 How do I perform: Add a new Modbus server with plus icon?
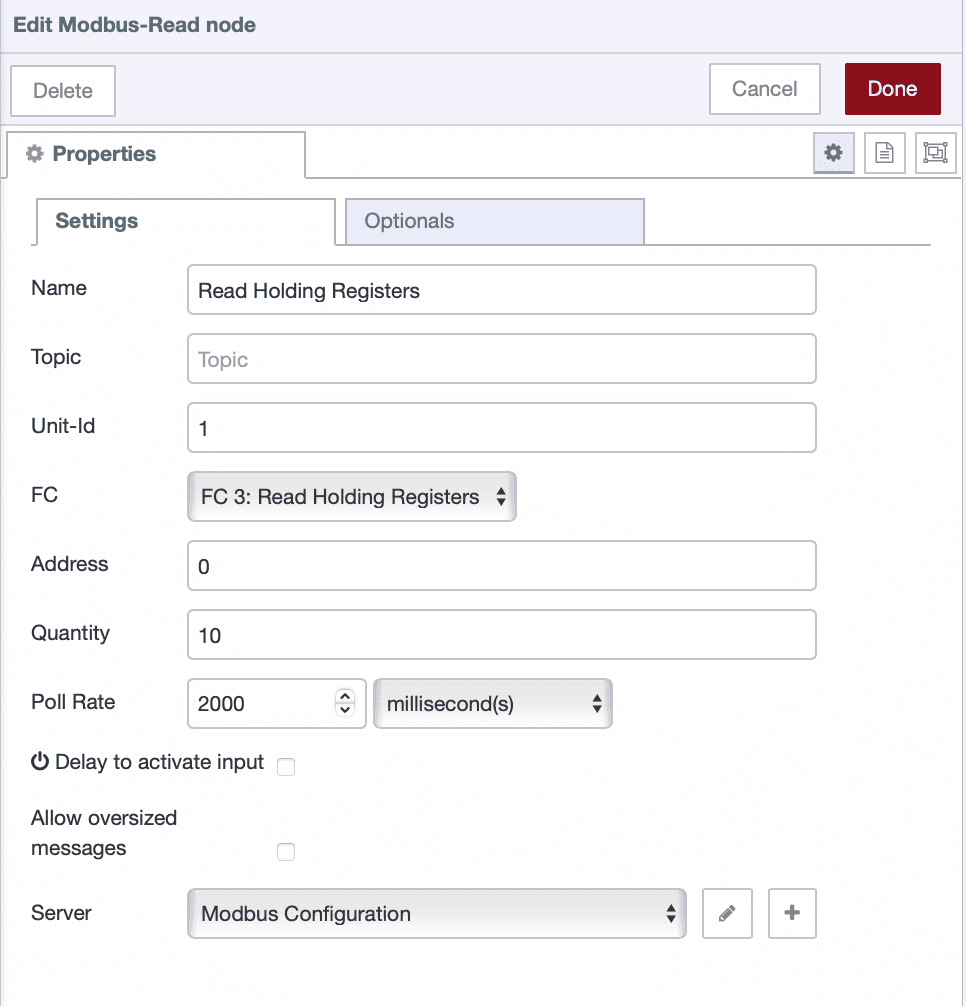pos(792,913)
